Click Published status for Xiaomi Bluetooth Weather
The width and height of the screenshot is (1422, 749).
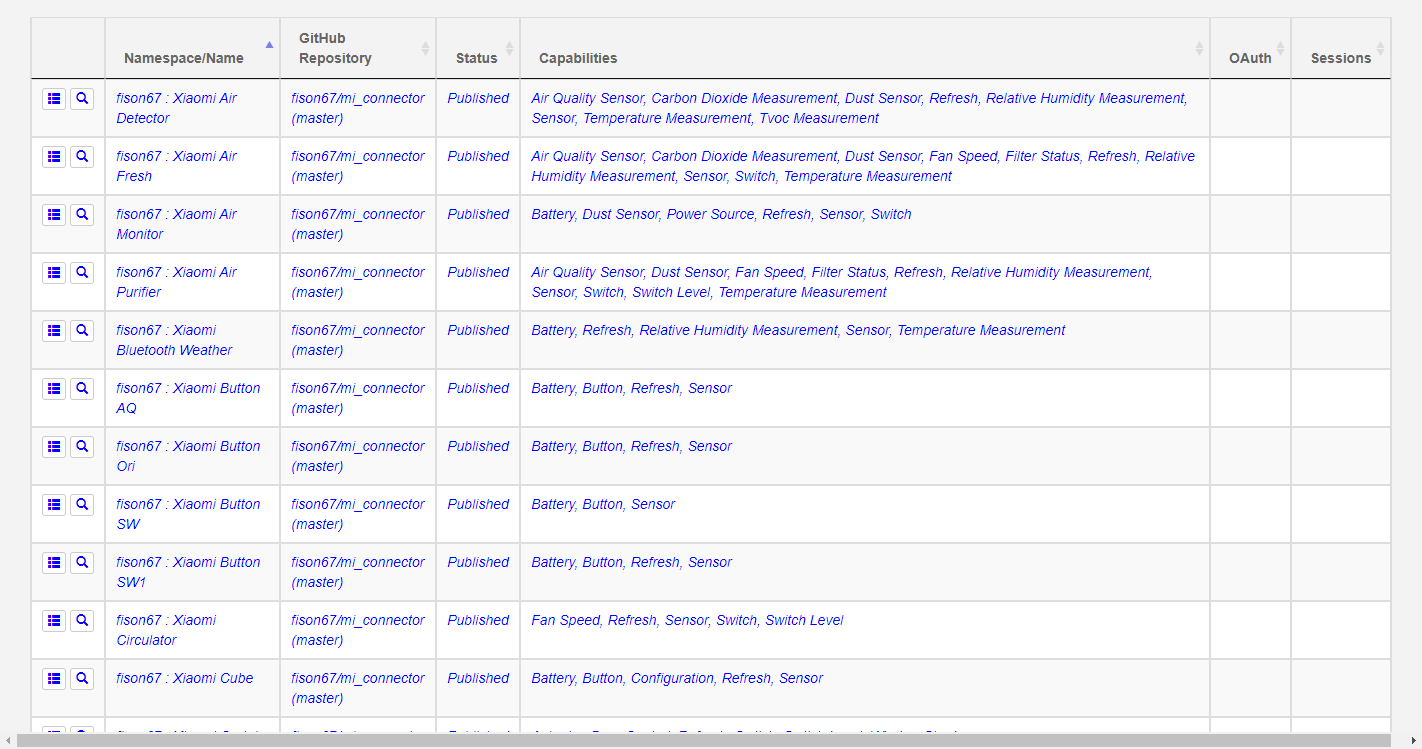pos(478,330)
